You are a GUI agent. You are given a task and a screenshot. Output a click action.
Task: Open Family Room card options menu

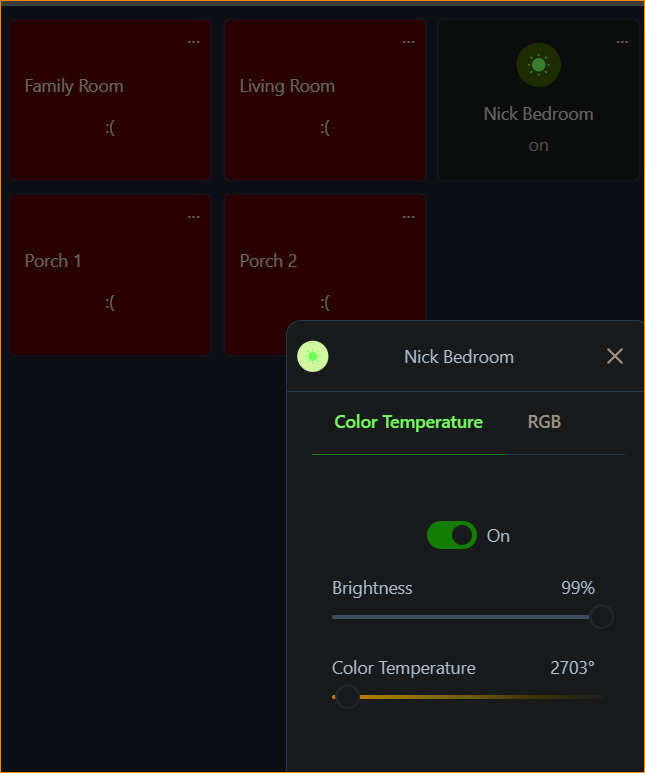(x=193, y=42)
